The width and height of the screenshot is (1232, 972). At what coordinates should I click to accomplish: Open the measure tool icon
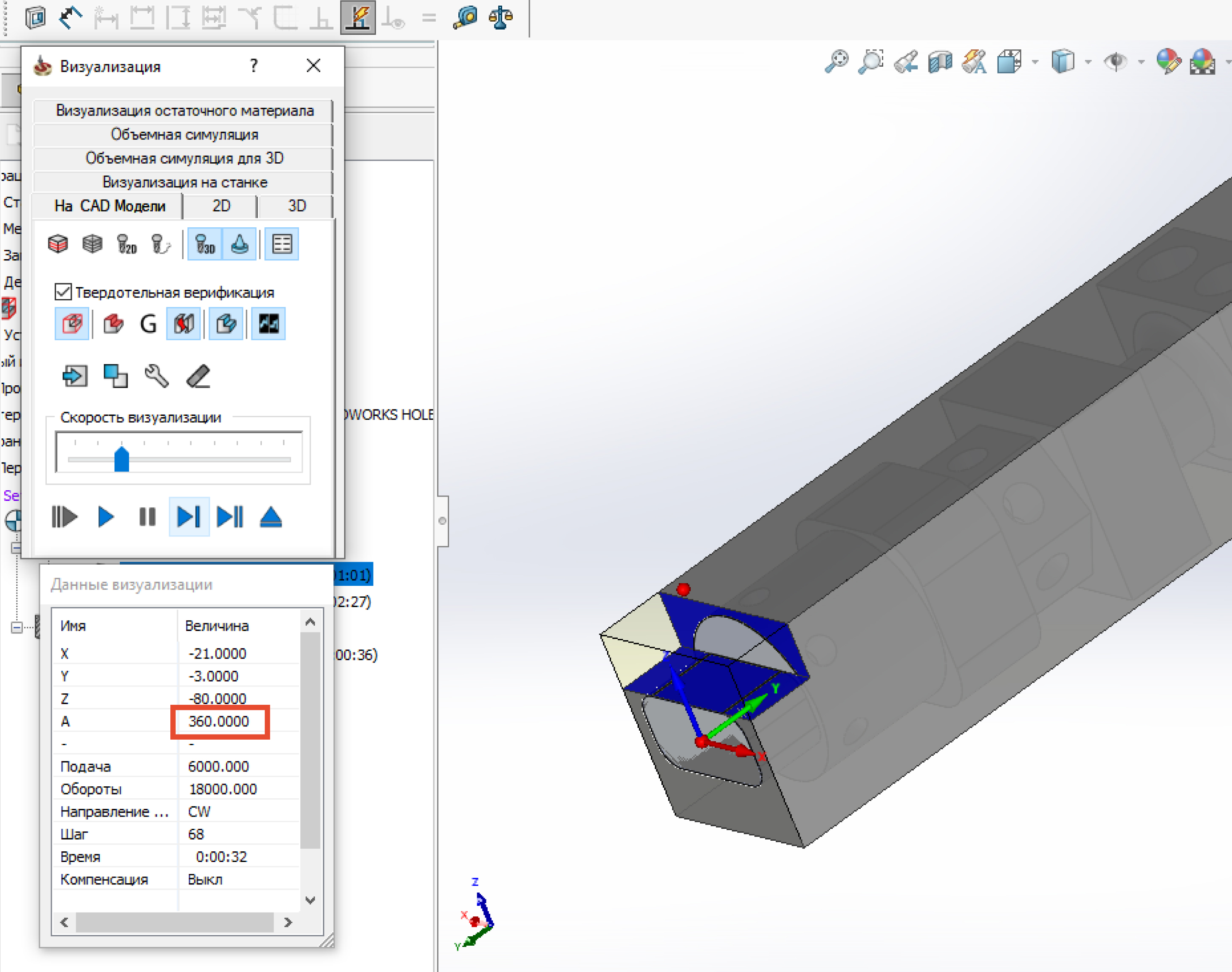[466, 17]
